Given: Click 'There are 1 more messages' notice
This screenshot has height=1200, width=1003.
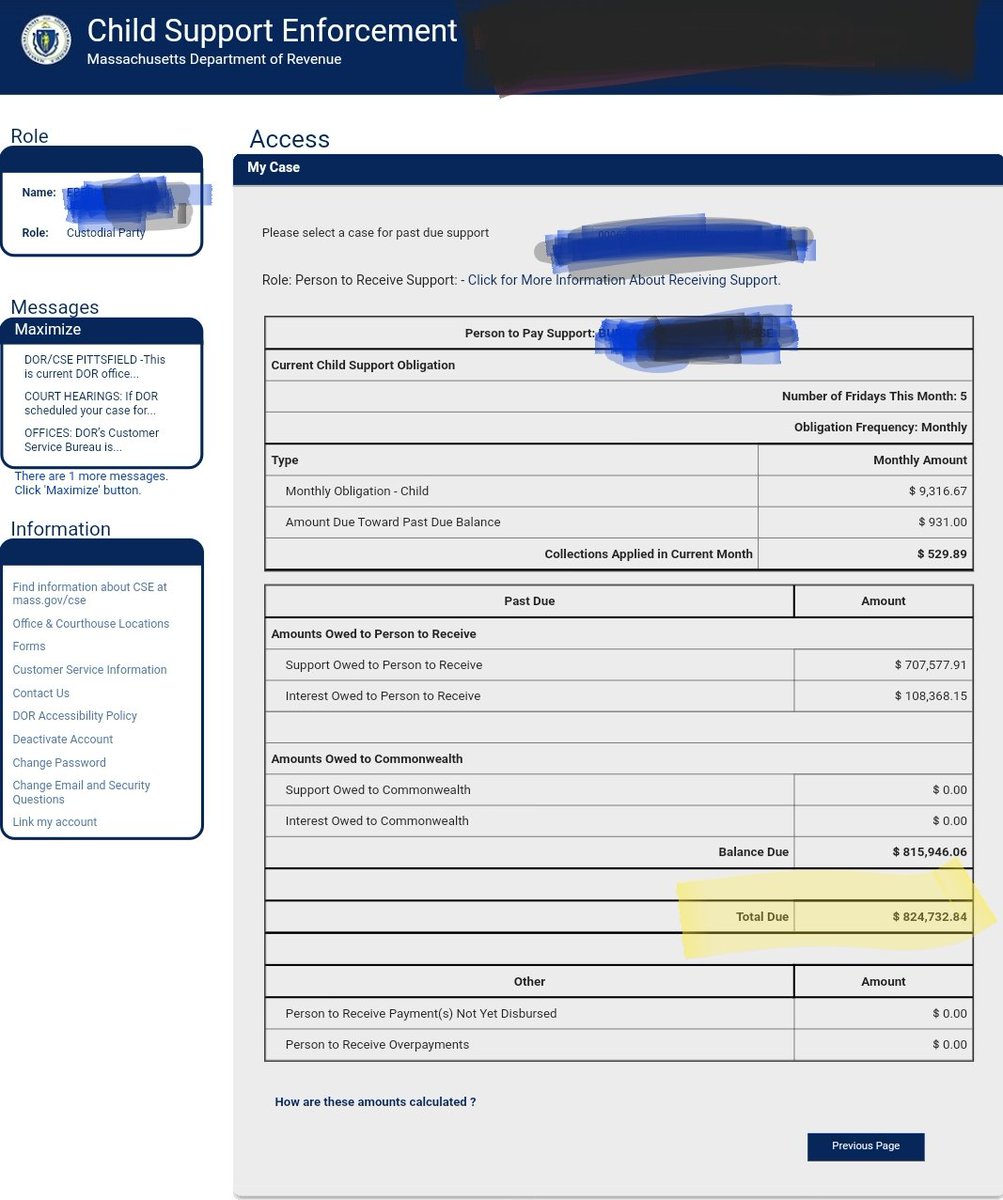Looking at the screenshot, I should coord(91,483).
